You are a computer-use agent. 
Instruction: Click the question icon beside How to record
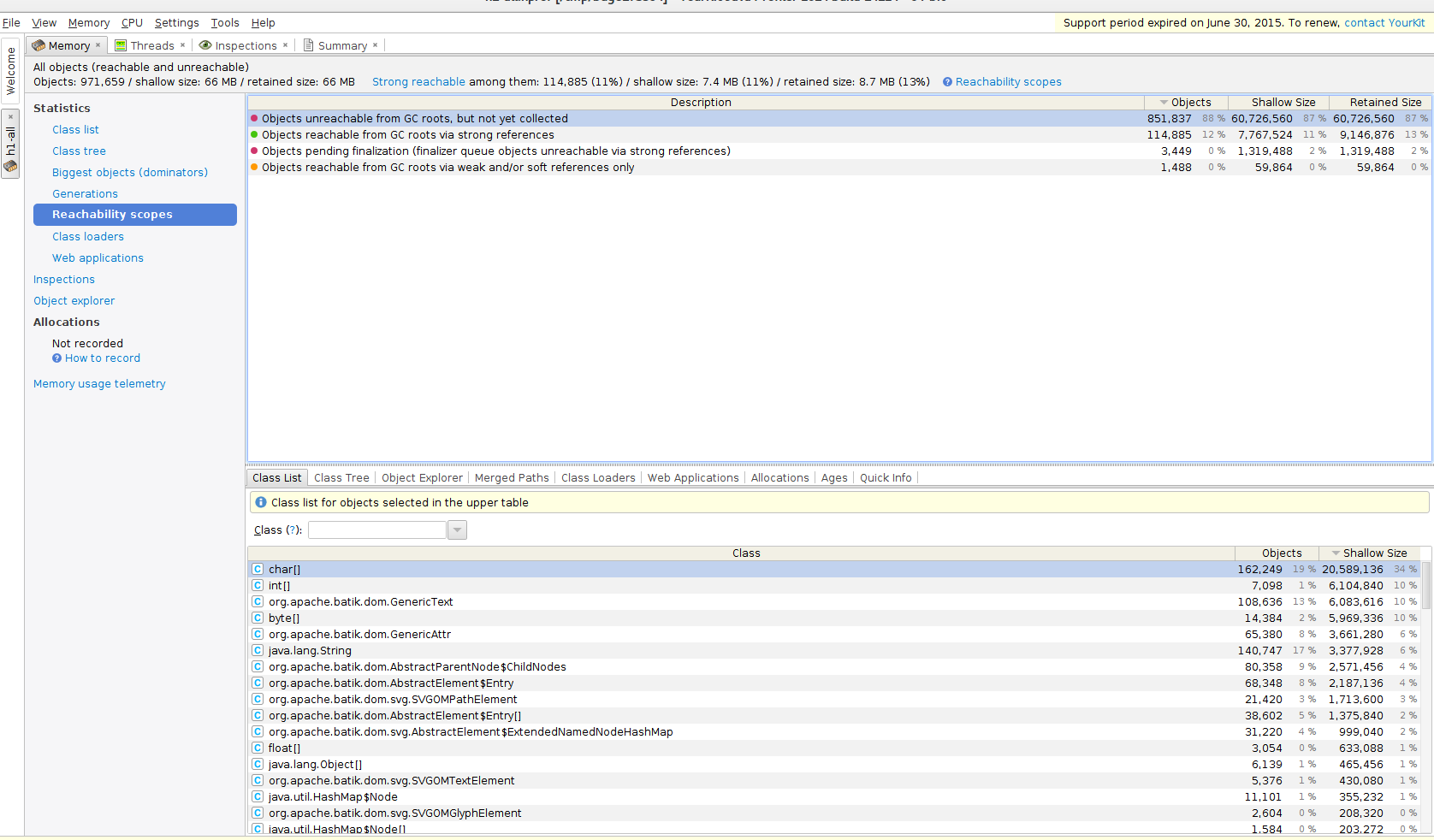pyautogui.click(x=57, y=358)
